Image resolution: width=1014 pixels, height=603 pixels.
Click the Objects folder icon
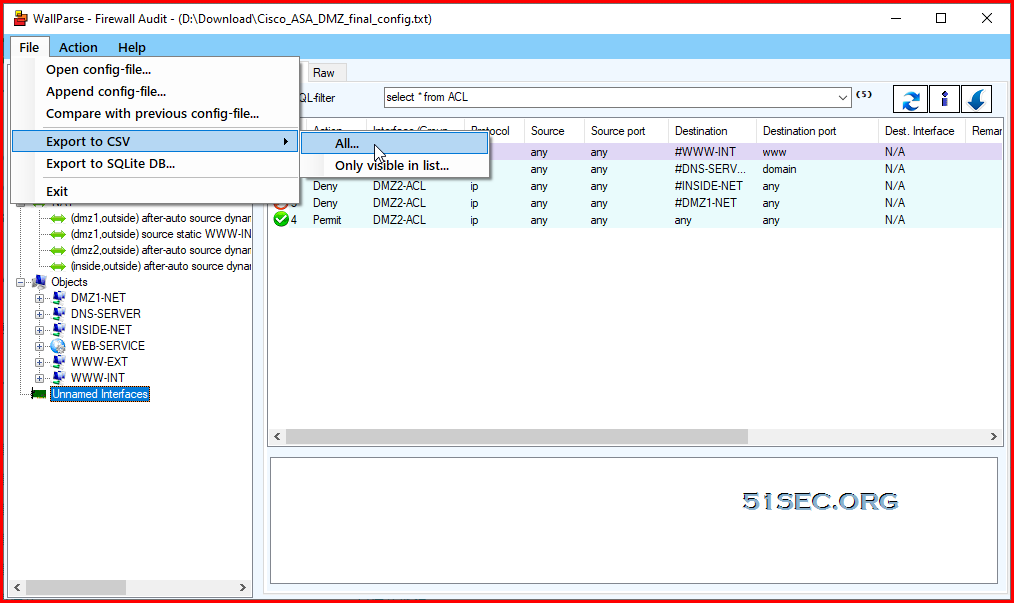pyautogui.click(x=39, y=281)
